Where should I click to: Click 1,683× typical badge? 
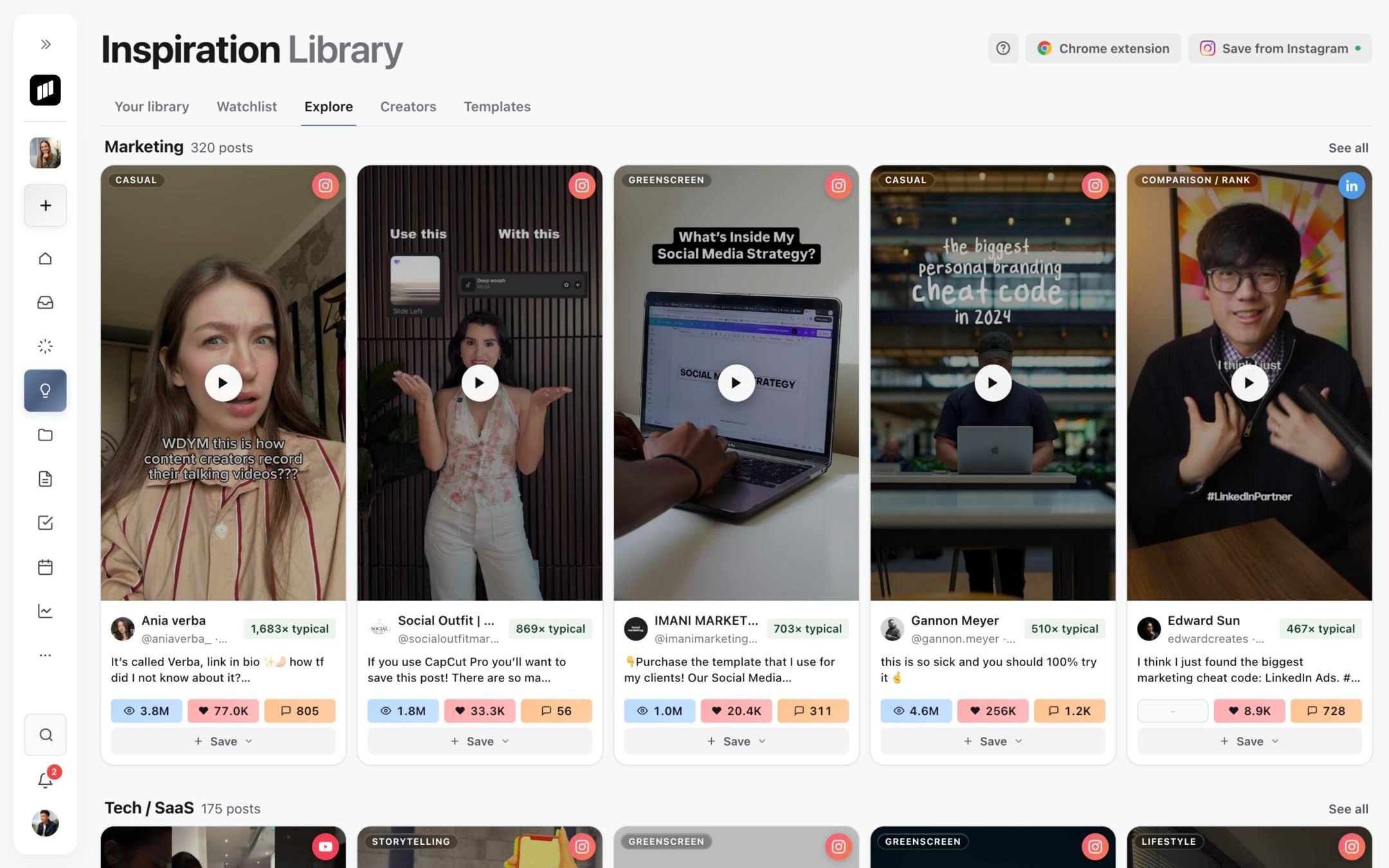pos(289,629)
